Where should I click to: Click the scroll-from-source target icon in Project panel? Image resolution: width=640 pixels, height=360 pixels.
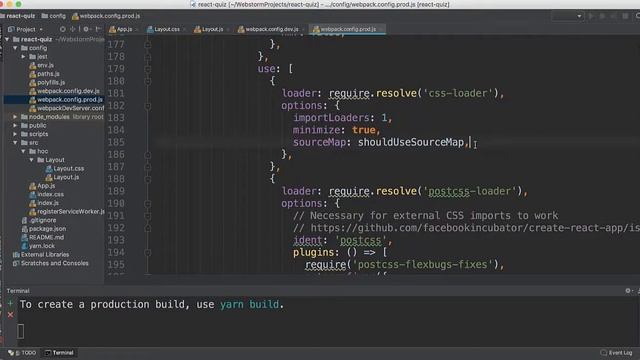pos(62,29)
